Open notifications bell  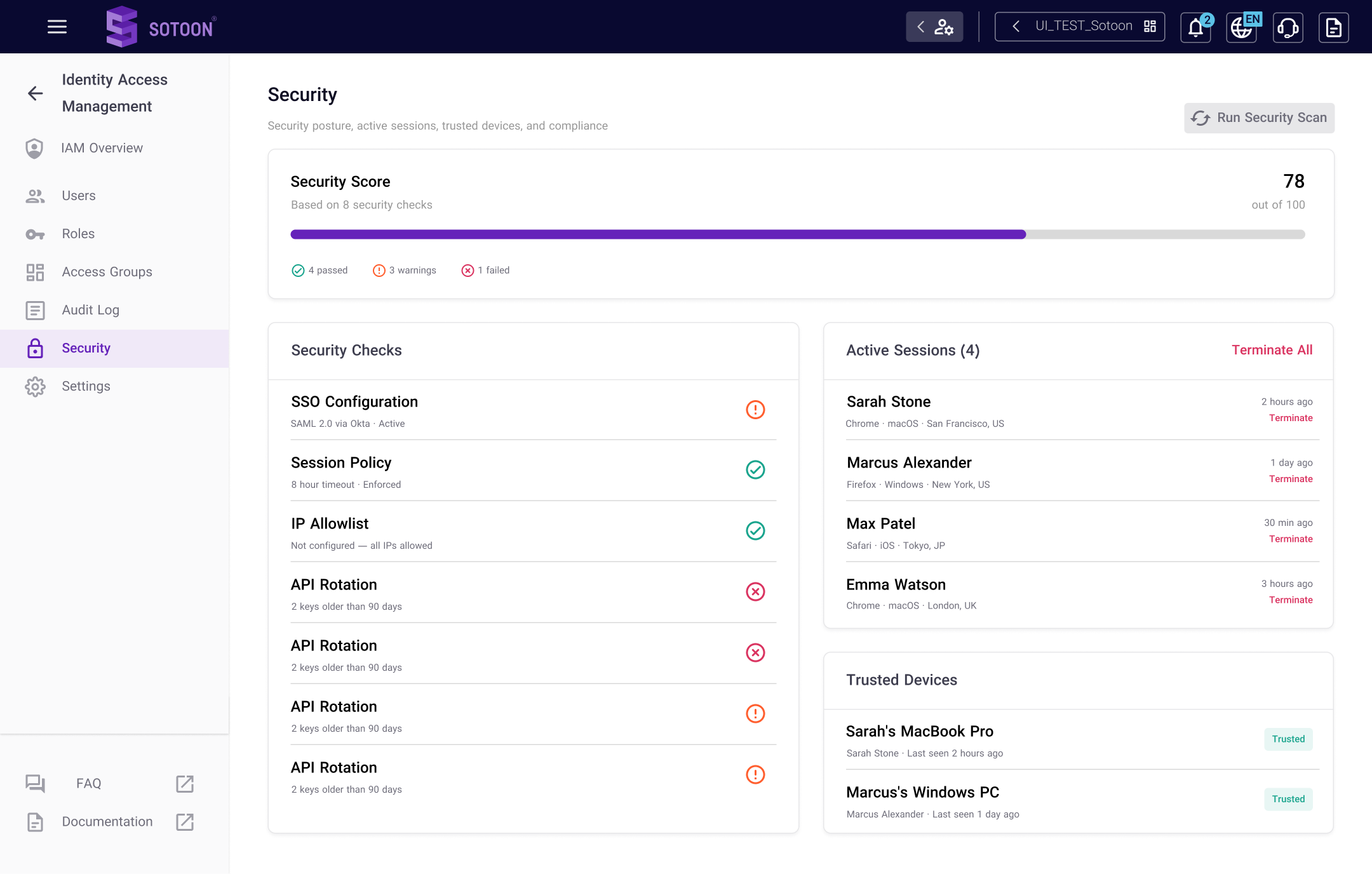1196,27
